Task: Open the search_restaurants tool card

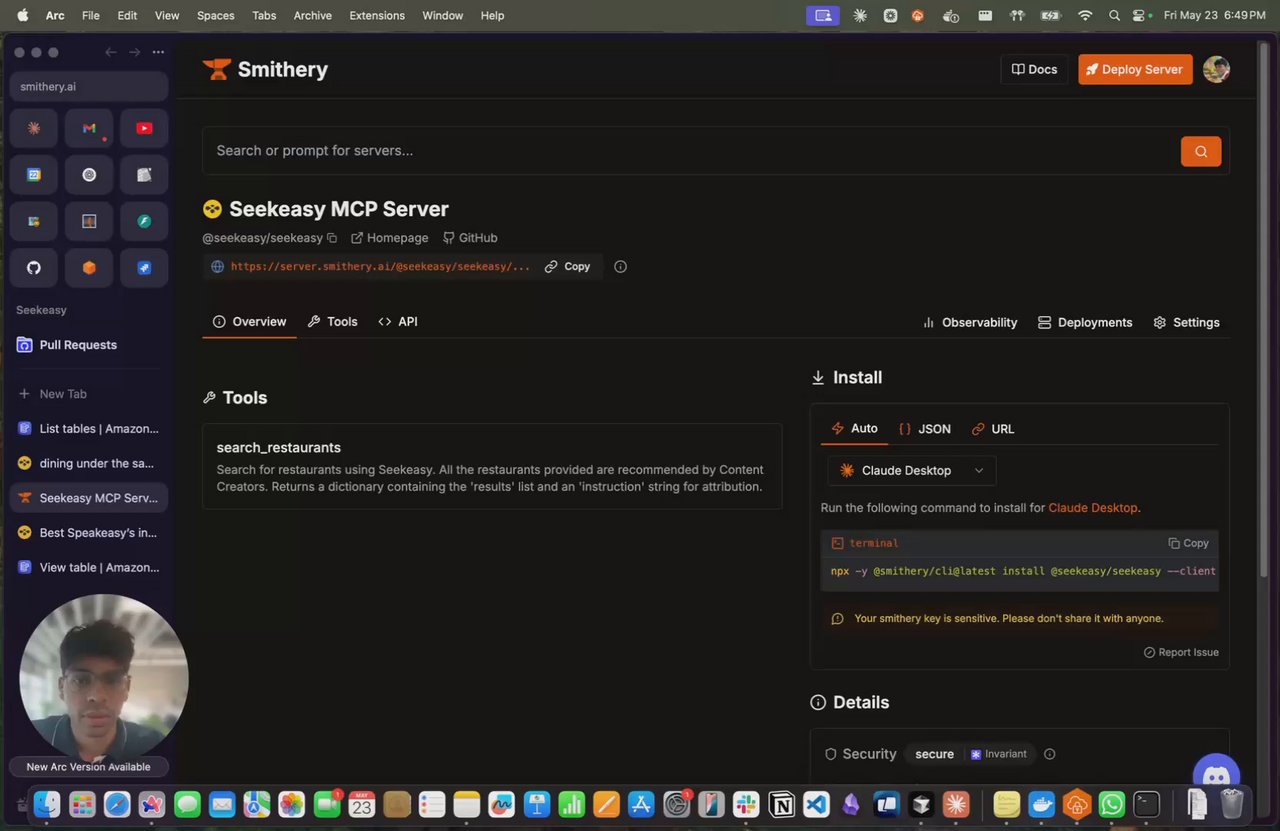Action: (492, 467)
